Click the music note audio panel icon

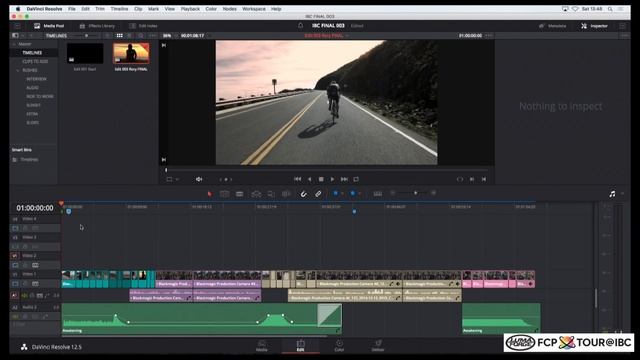tap(612, 194)
